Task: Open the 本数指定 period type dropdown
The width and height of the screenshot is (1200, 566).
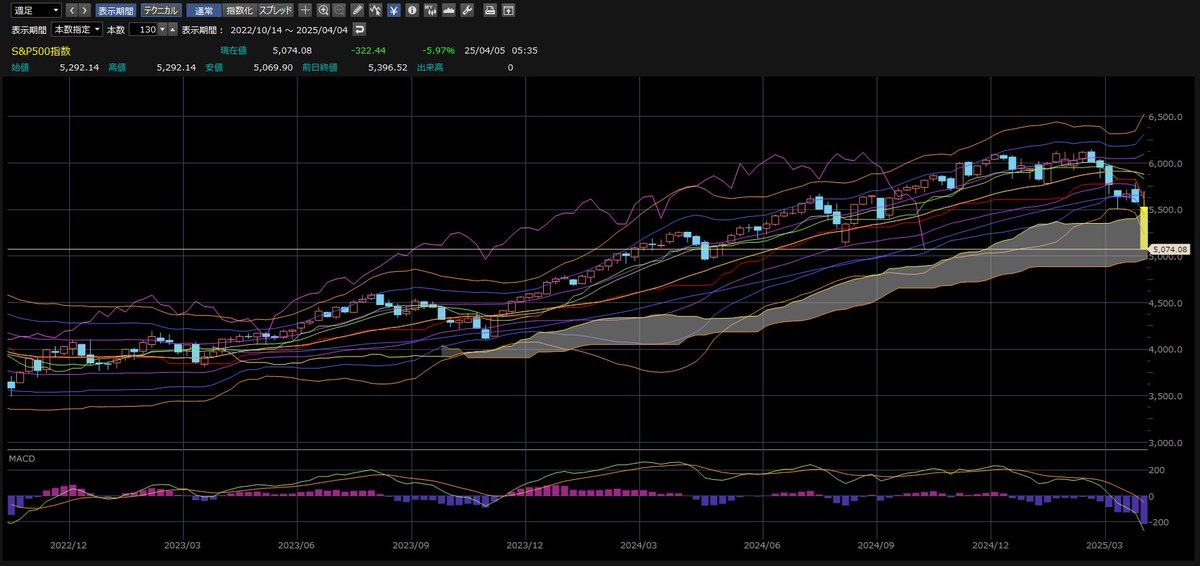Action: 76,30
